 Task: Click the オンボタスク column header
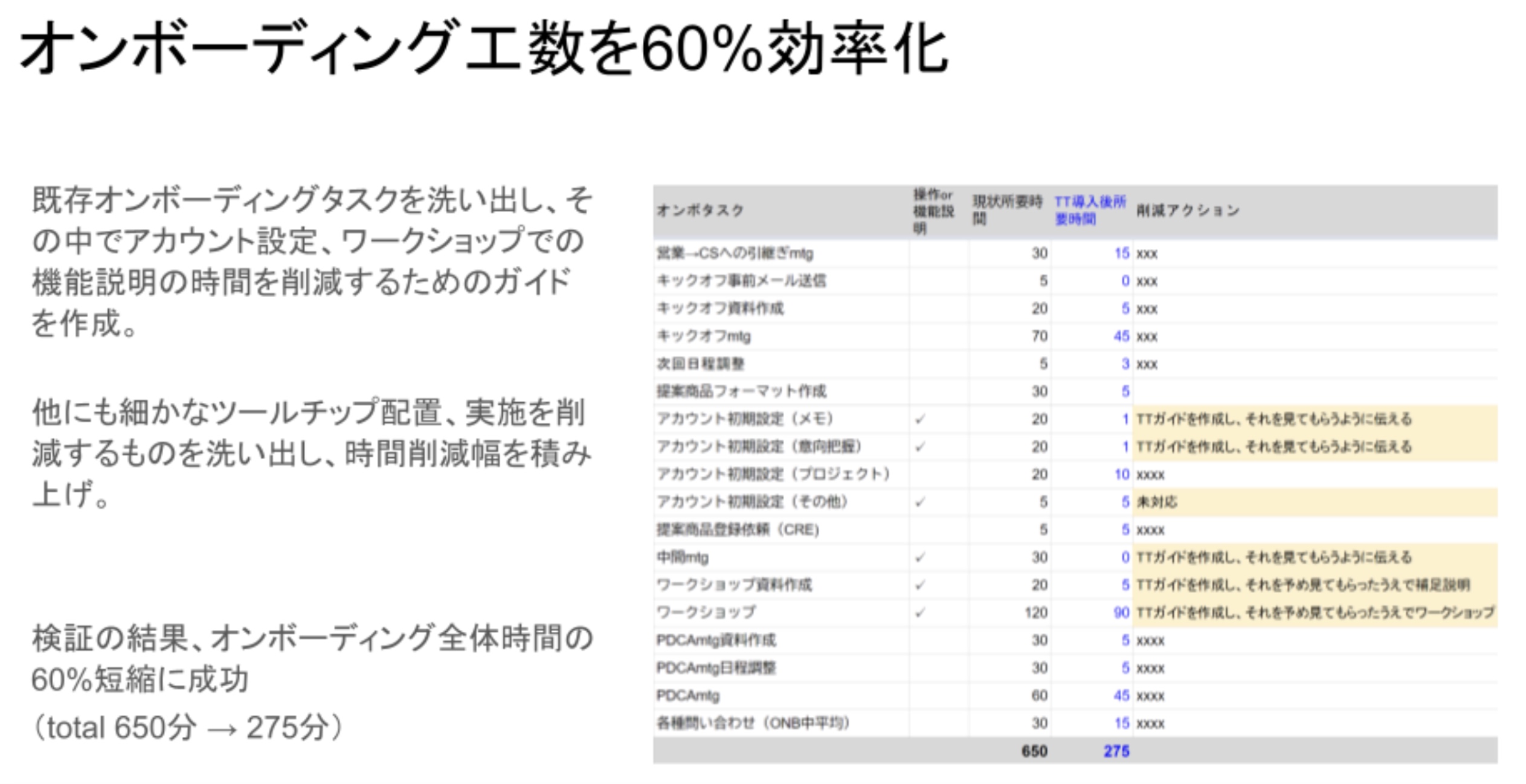click(700, 210)
